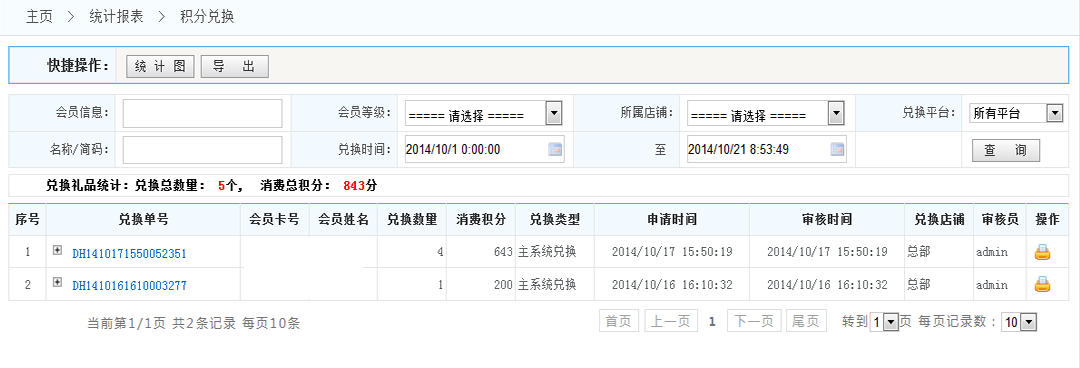
Task: Open the 兑换平台 所有平台 dropdown
Action: point(1016,113)
